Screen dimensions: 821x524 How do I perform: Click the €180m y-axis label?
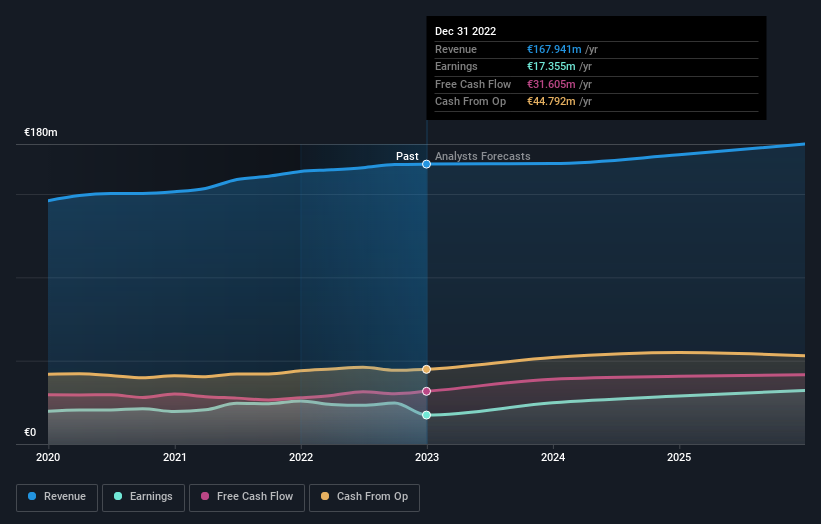click(41, 132)
